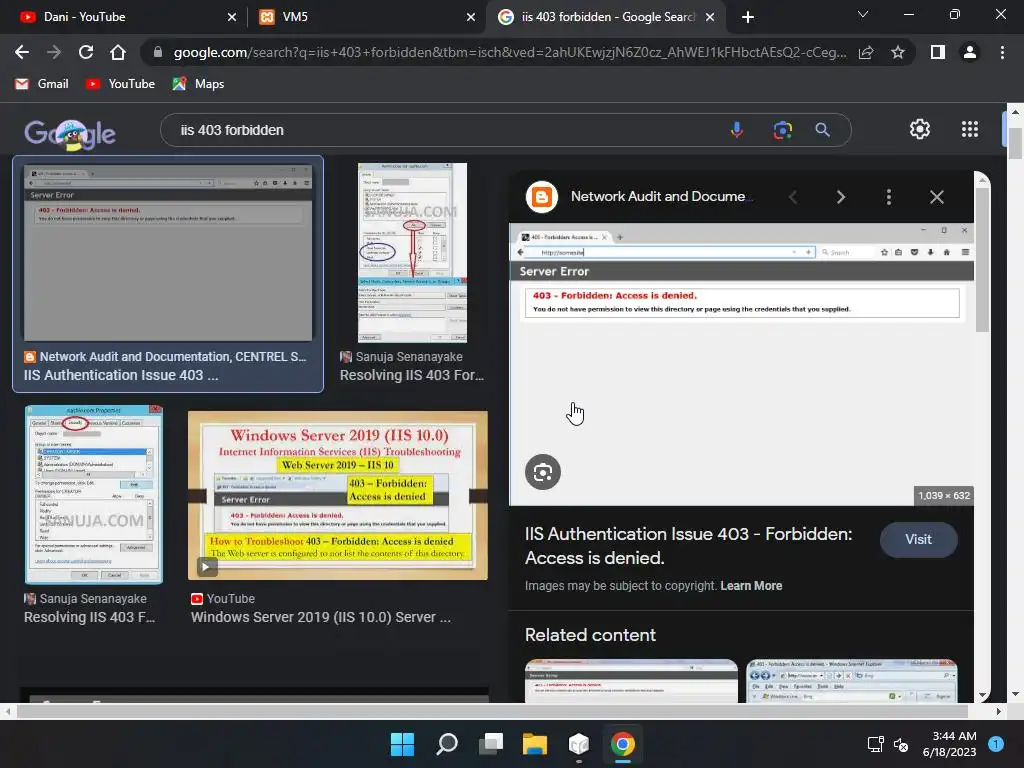Click the Visit button
This screenshot has height=768, width=1024.
click(x=918, y=539)
